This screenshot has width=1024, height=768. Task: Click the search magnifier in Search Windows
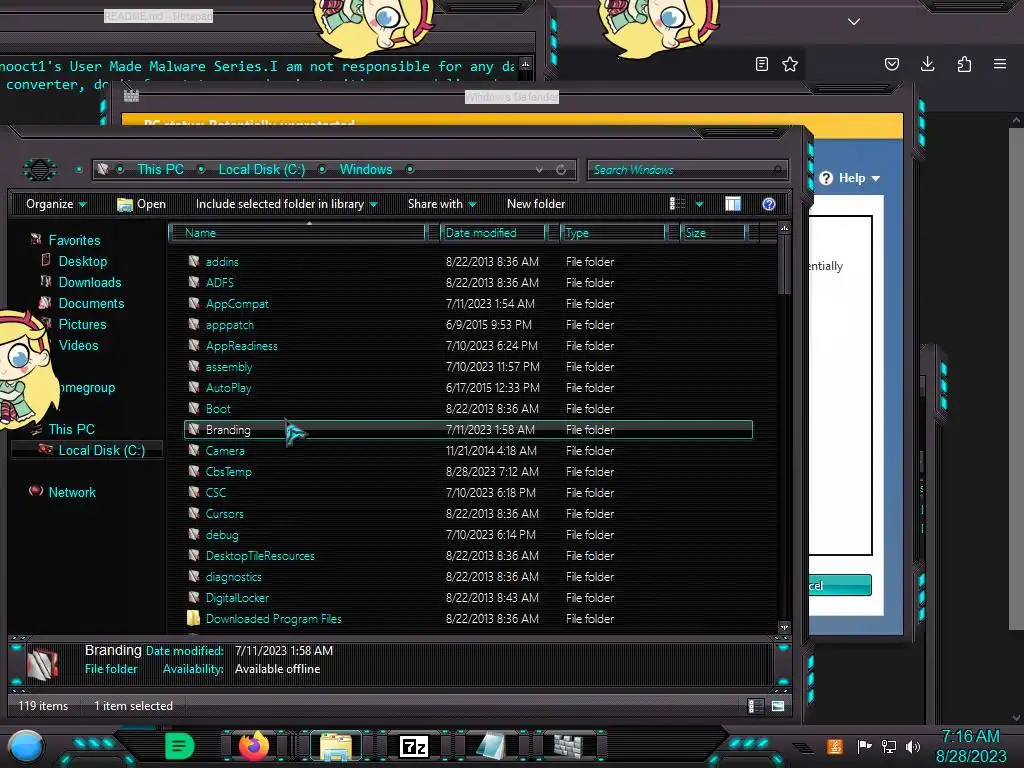coord(776,170)
